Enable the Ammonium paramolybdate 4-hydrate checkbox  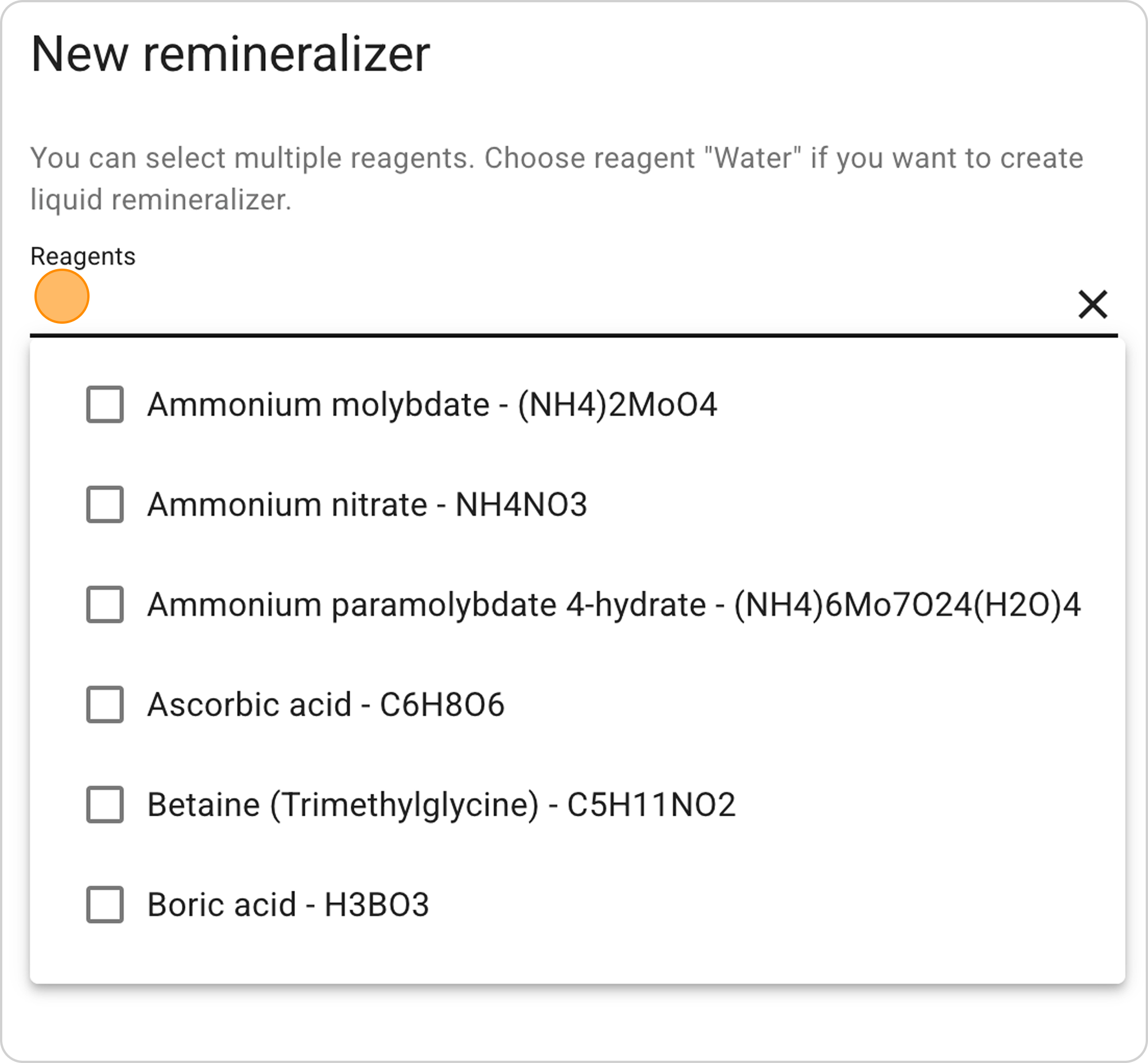pos(104,604)
